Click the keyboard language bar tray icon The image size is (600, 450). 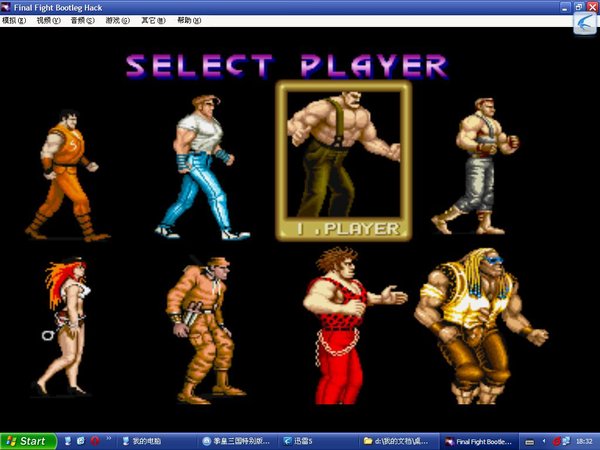click(x=530, y=442)
